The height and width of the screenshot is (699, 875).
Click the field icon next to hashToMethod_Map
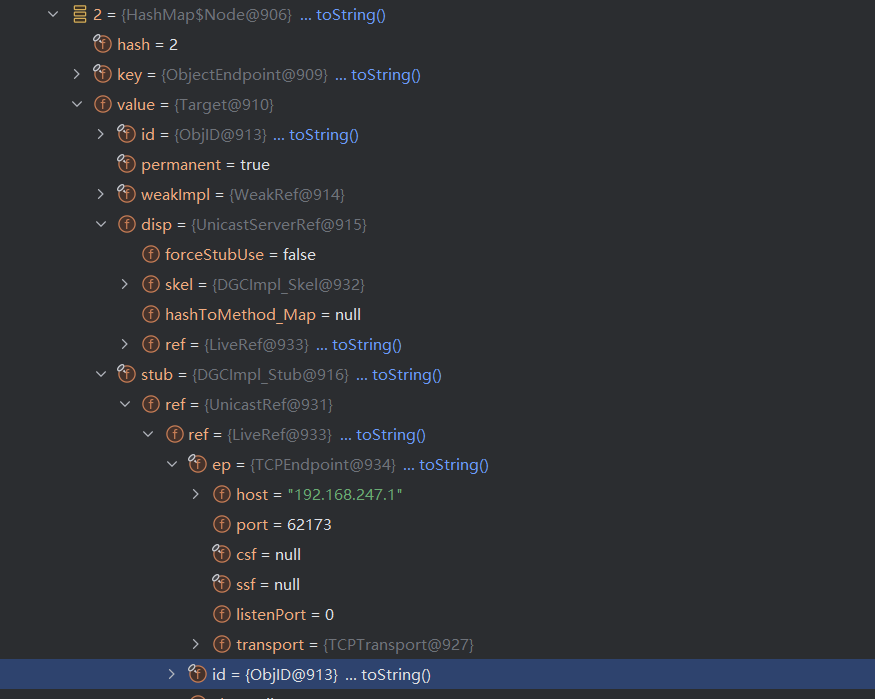[x=150, y=314]
